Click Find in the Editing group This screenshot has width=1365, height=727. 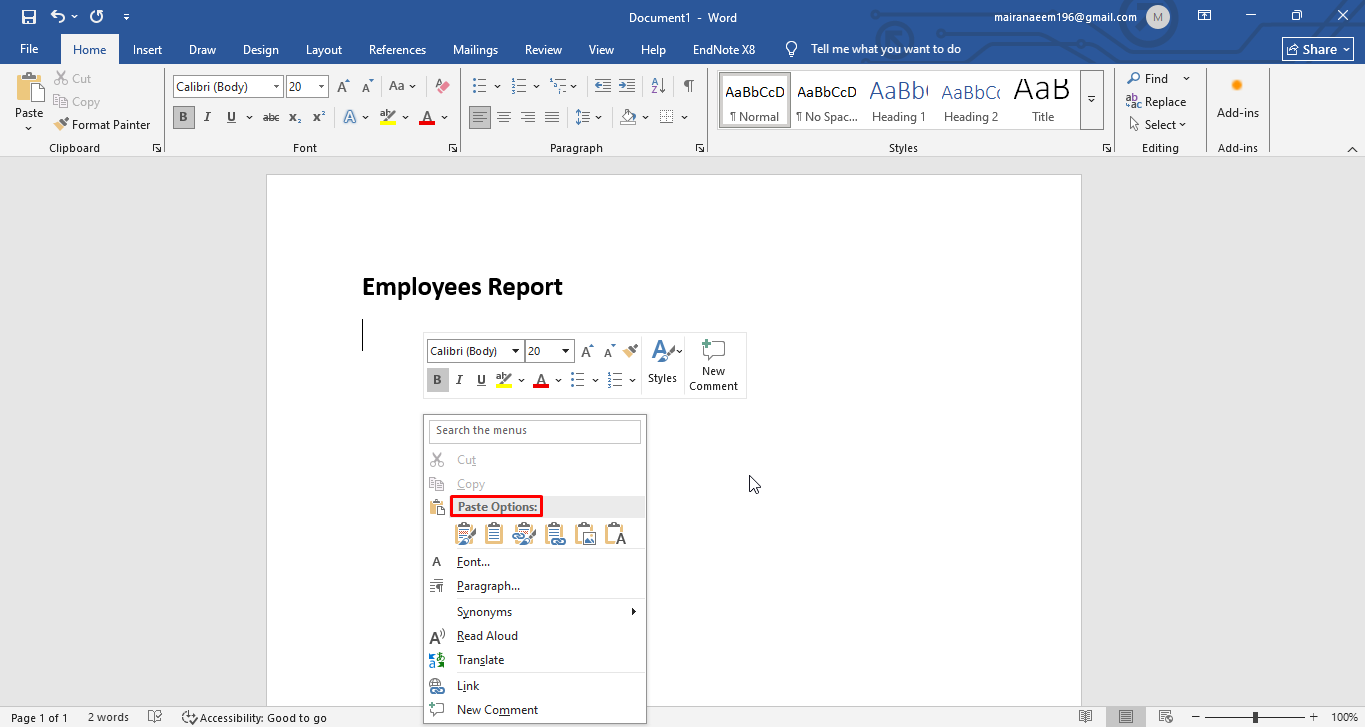(1147, 78)
